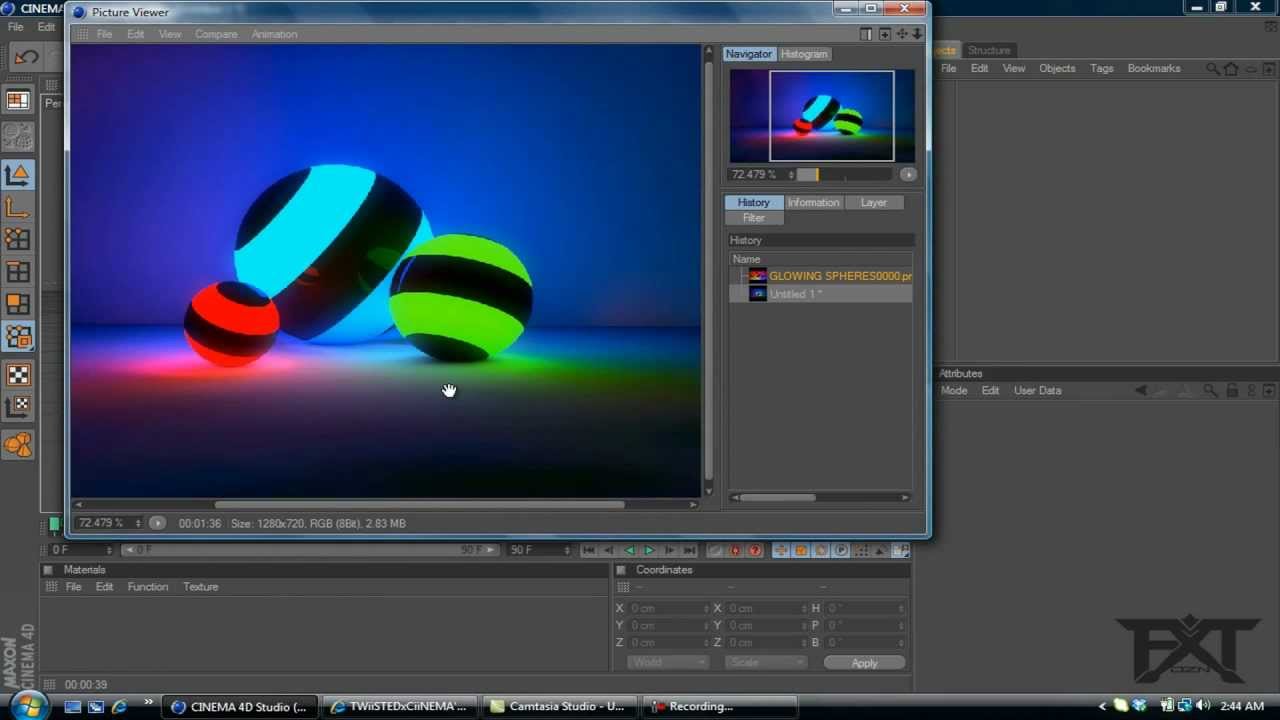Screen dimensions: 1280x720
Task: Toggle the Autokeying red question-mark icon
Action: [x=755, y=550]
